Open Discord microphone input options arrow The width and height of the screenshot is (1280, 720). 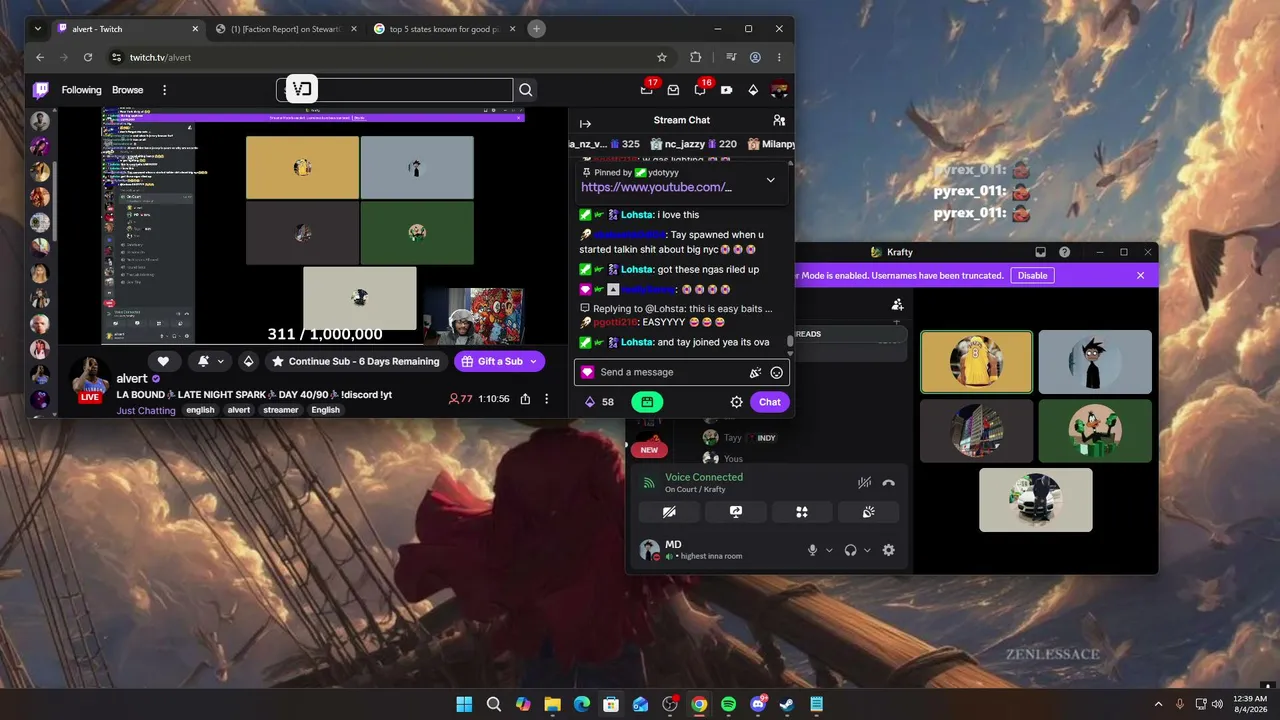[829, 550]
